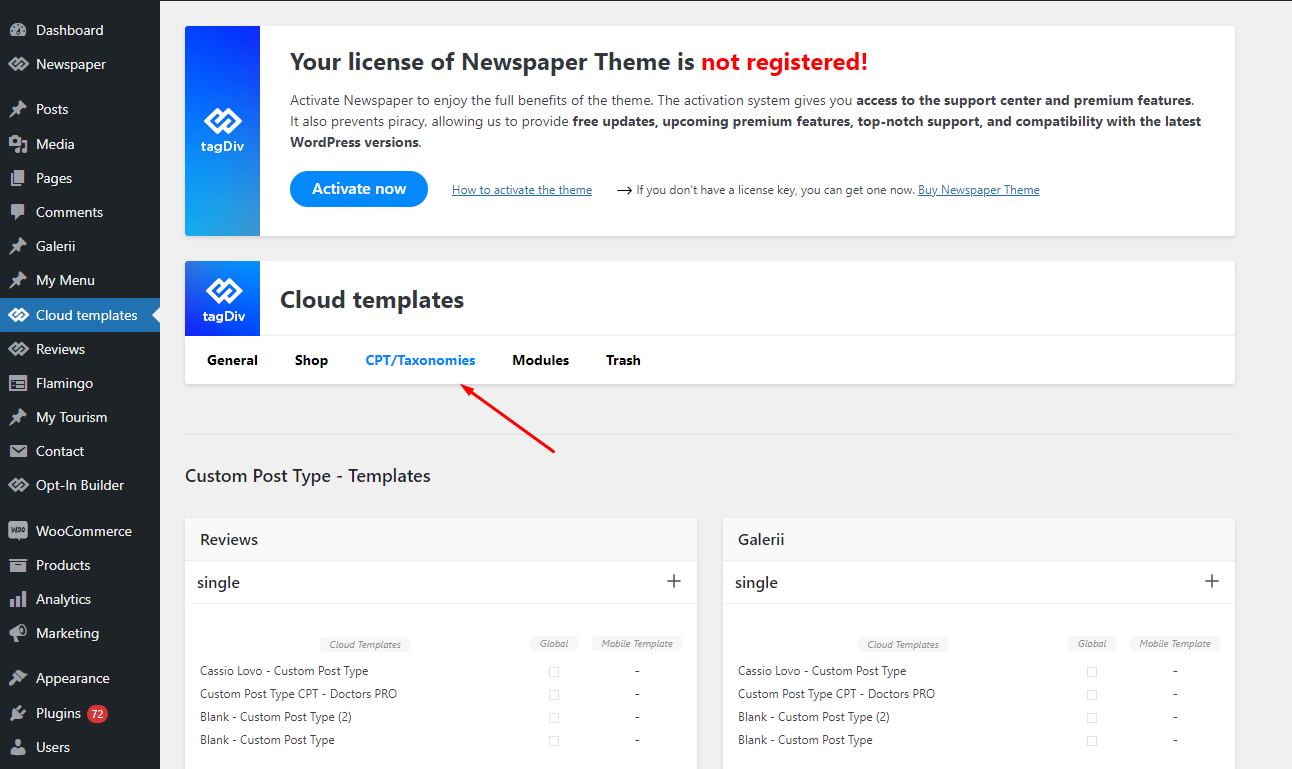Toggle Global for Galerii Blank Custom Post Type (2)

(1092, 718)
